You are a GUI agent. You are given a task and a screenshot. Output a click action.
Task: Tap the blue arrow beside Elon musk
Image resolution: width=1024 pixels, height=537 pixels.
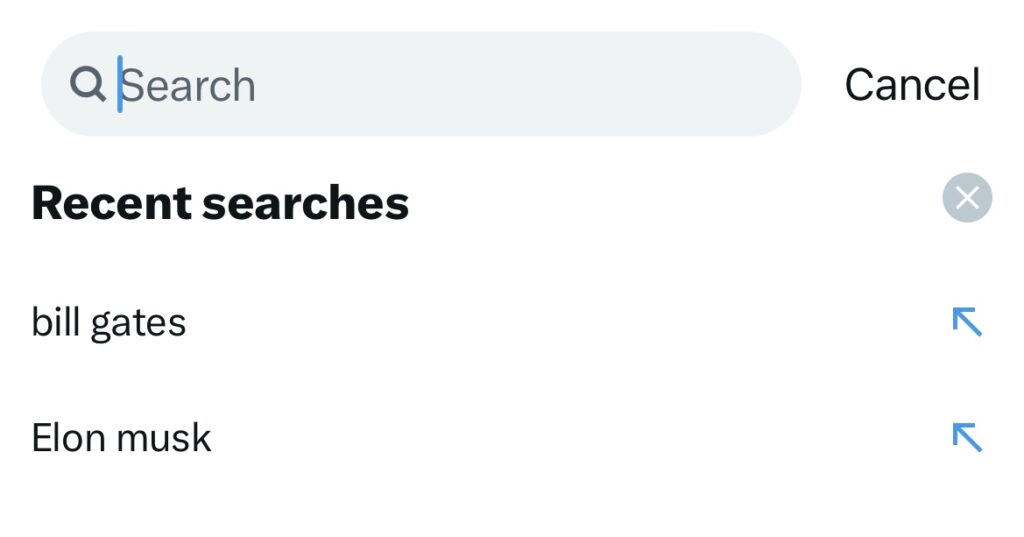(967, 437)
